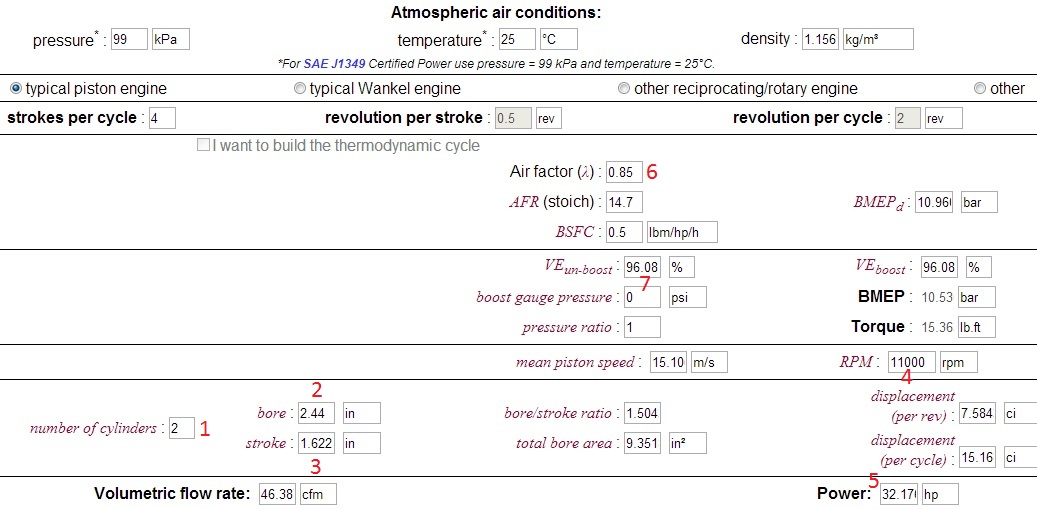Click the BSFC value field
The width and height of the screenshot is (1037, 509).
click(x=624, y=233)
